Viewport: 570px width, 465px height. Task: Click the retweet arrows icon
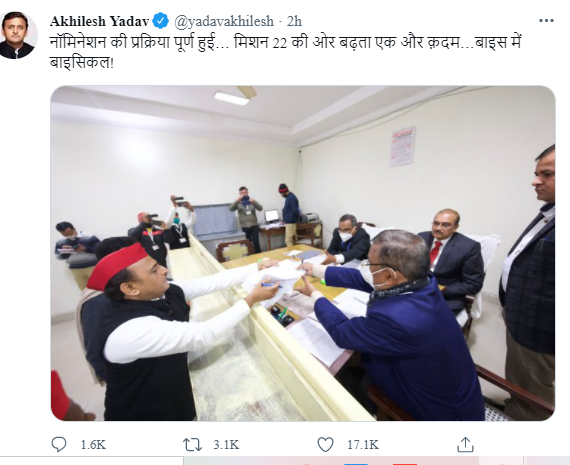click(192, 445)
